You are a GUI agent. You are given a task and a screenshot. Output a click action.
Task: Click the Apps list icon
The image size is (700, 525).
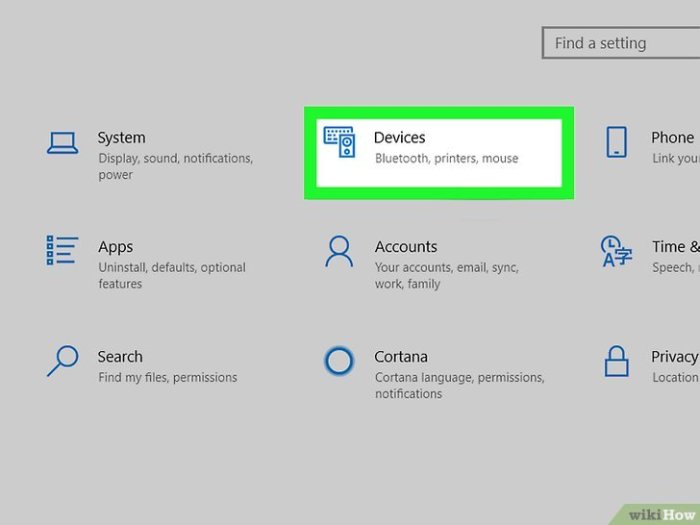point(62,250)
